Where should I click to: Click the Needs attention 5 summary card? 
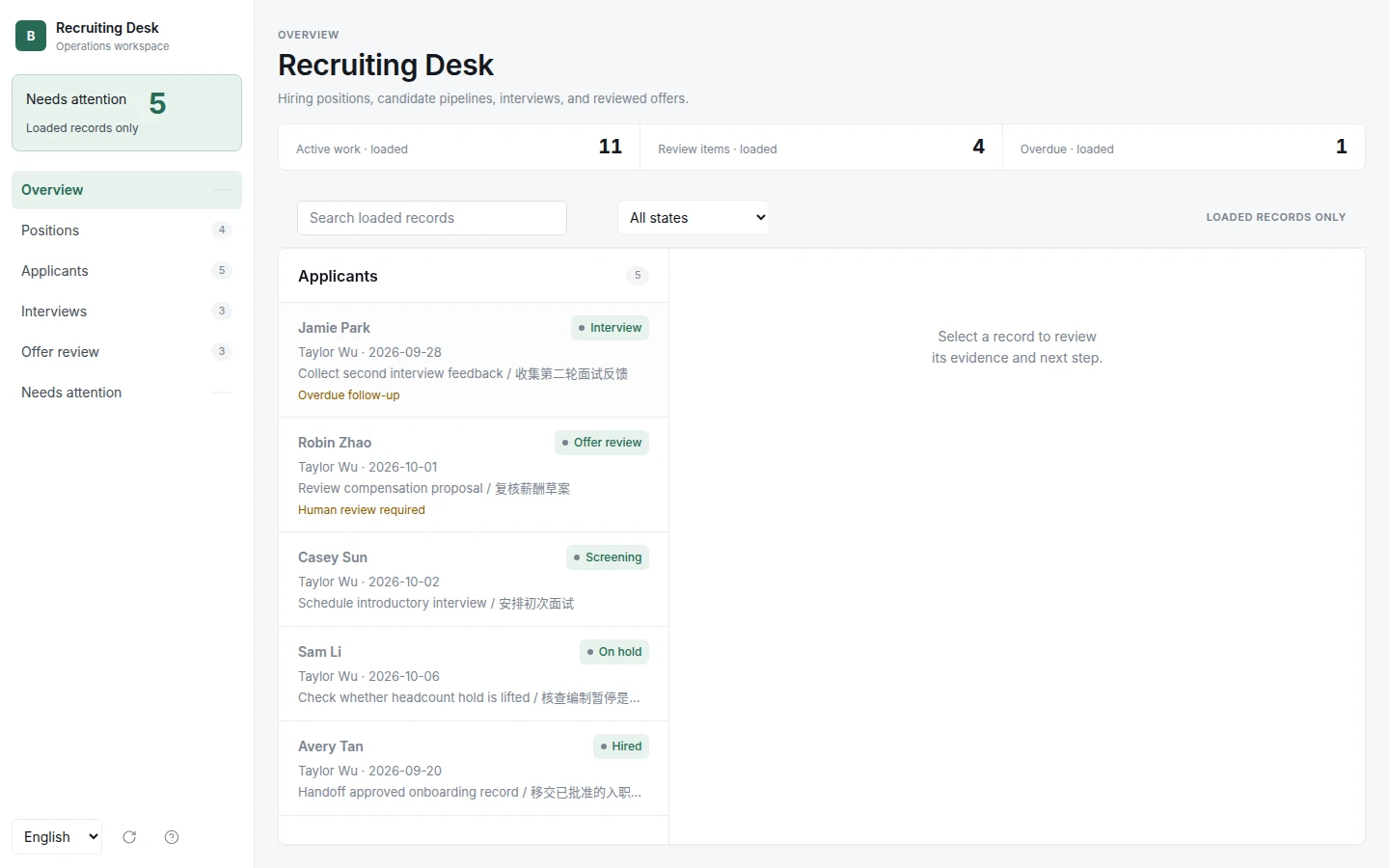126,113
